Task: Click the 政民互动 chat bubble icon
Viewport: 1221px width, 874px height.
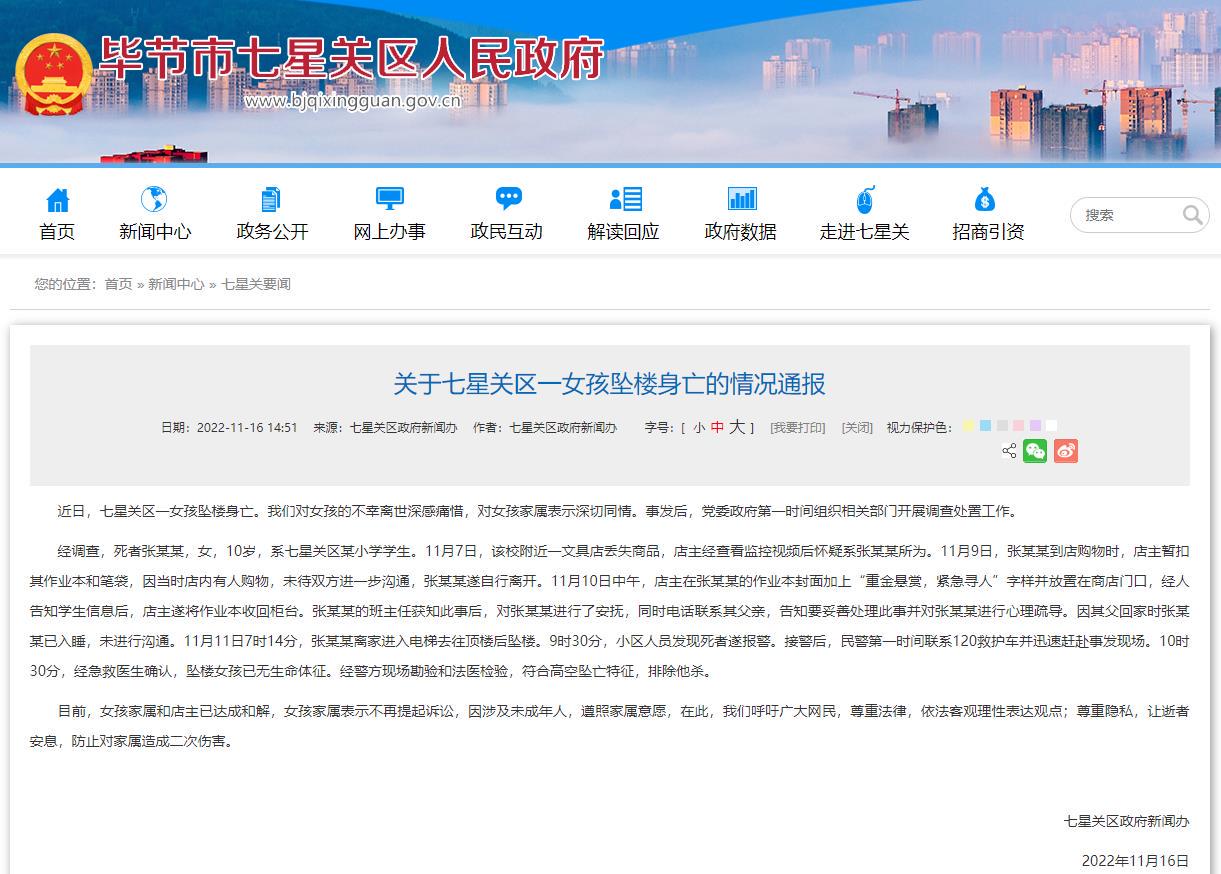Action: (508, 198)
